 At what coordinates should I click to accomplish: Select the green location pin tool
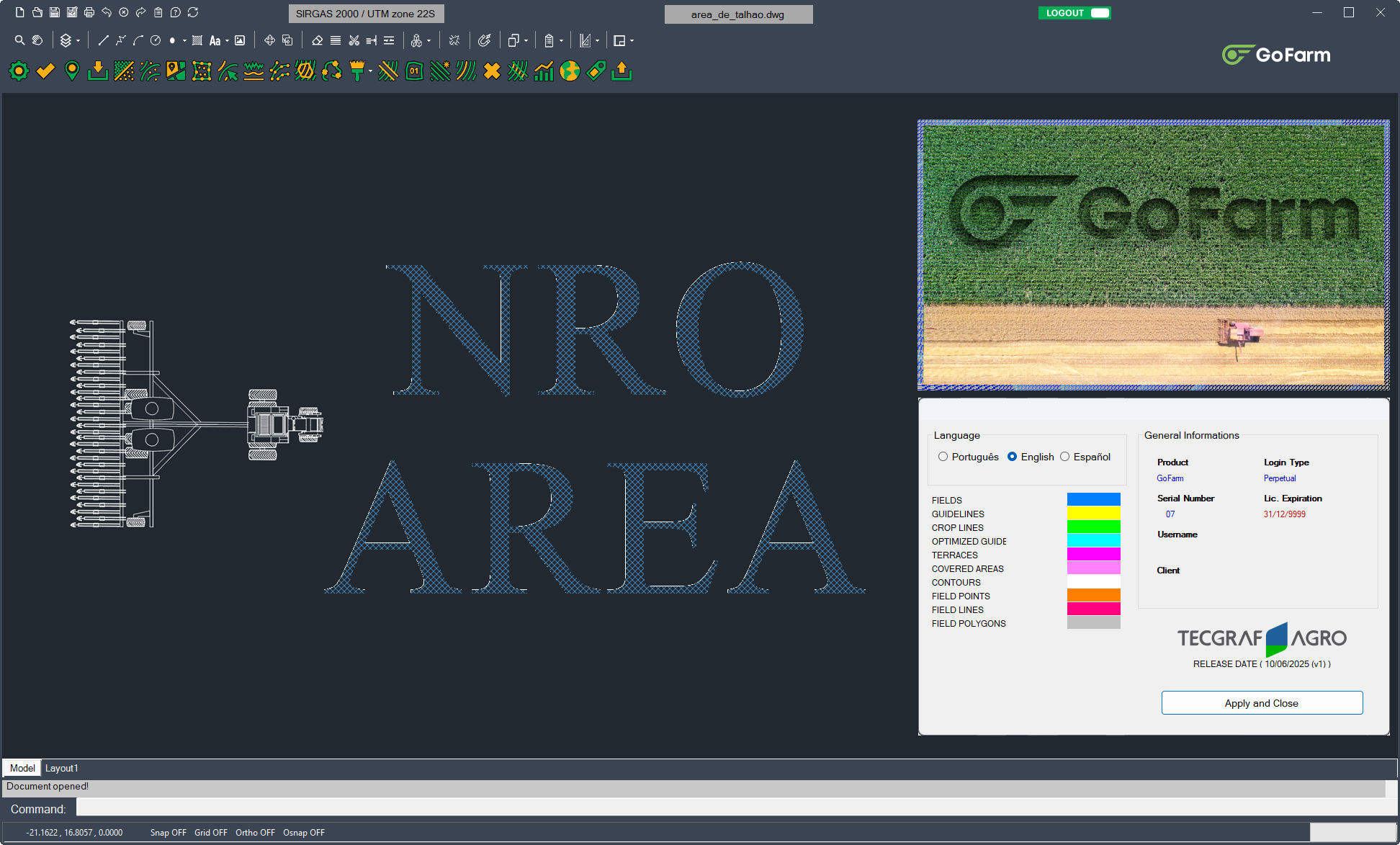(71, 71)
